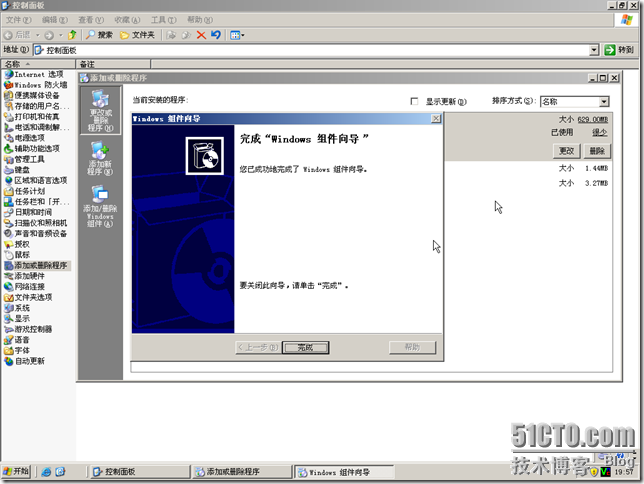Click the 名称 column header

38,64
